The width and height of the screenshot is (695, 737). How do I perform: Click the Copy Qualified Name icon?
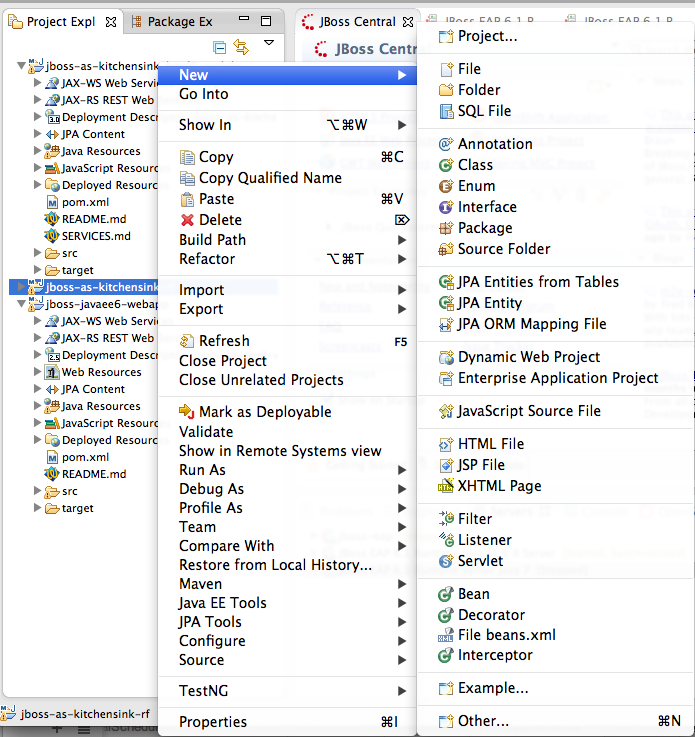point(187,178)
